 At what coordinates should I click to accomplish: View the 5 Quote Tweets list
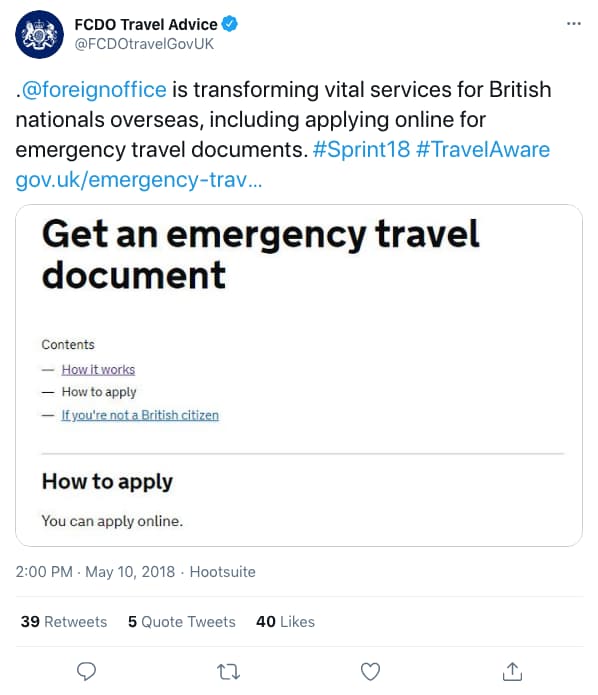click(x=182, y=621)
